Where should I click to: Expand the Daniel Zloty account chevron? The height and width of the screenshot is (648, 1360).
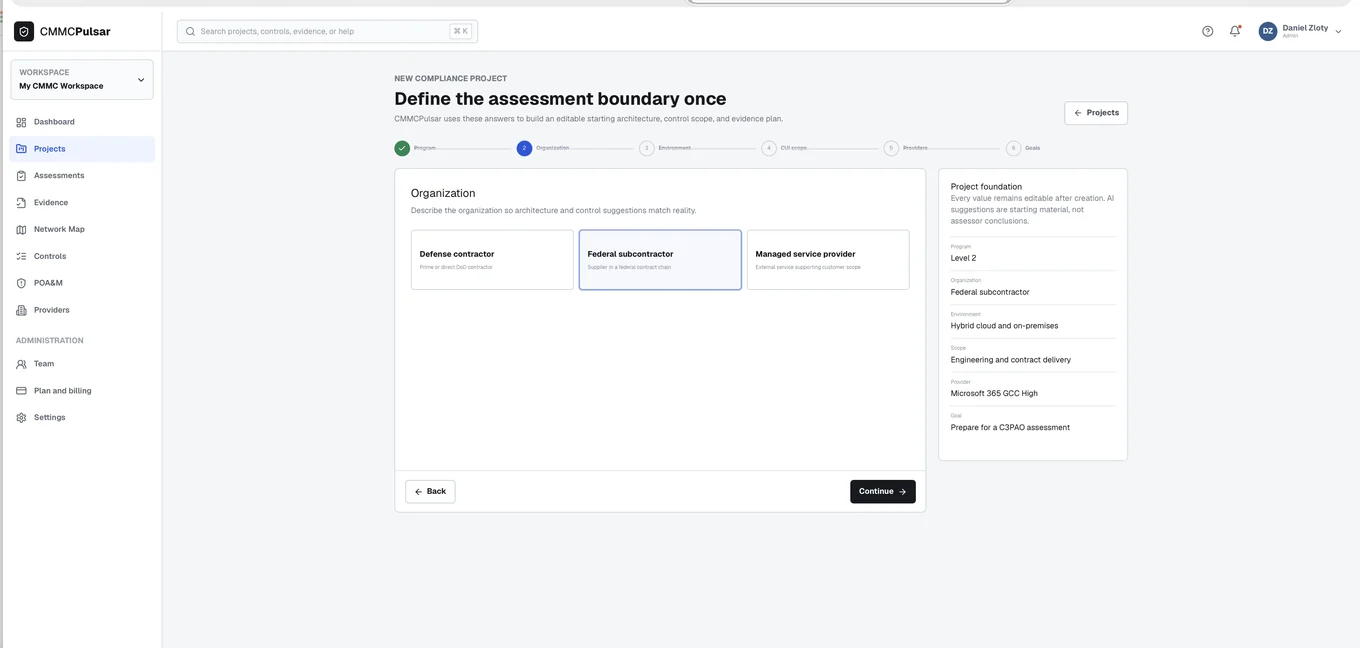click(x=1338, y=31)
